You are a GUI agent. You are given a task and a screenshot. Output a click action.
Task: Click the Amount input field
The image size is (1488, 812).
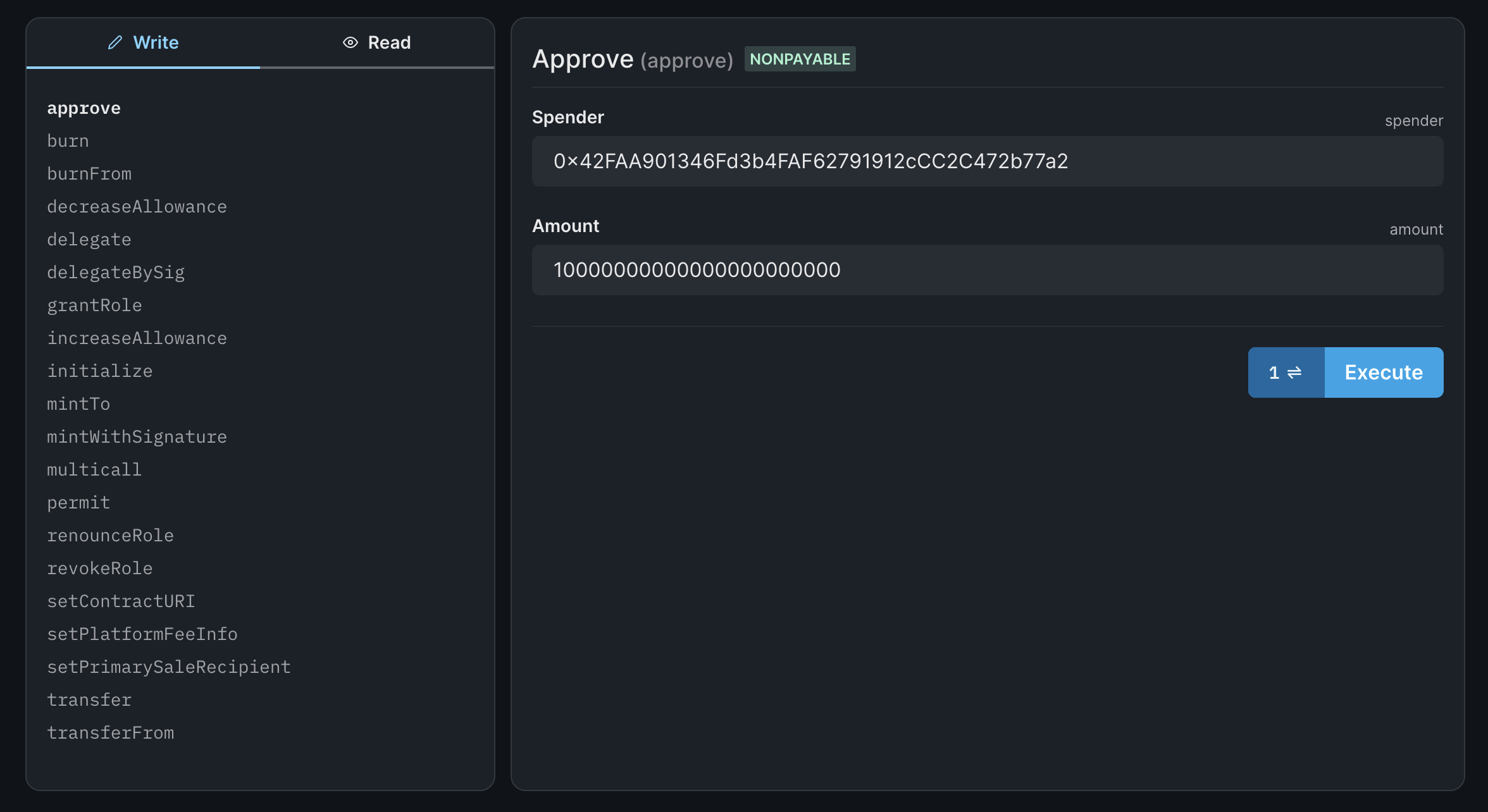click(x=987, y=270)
